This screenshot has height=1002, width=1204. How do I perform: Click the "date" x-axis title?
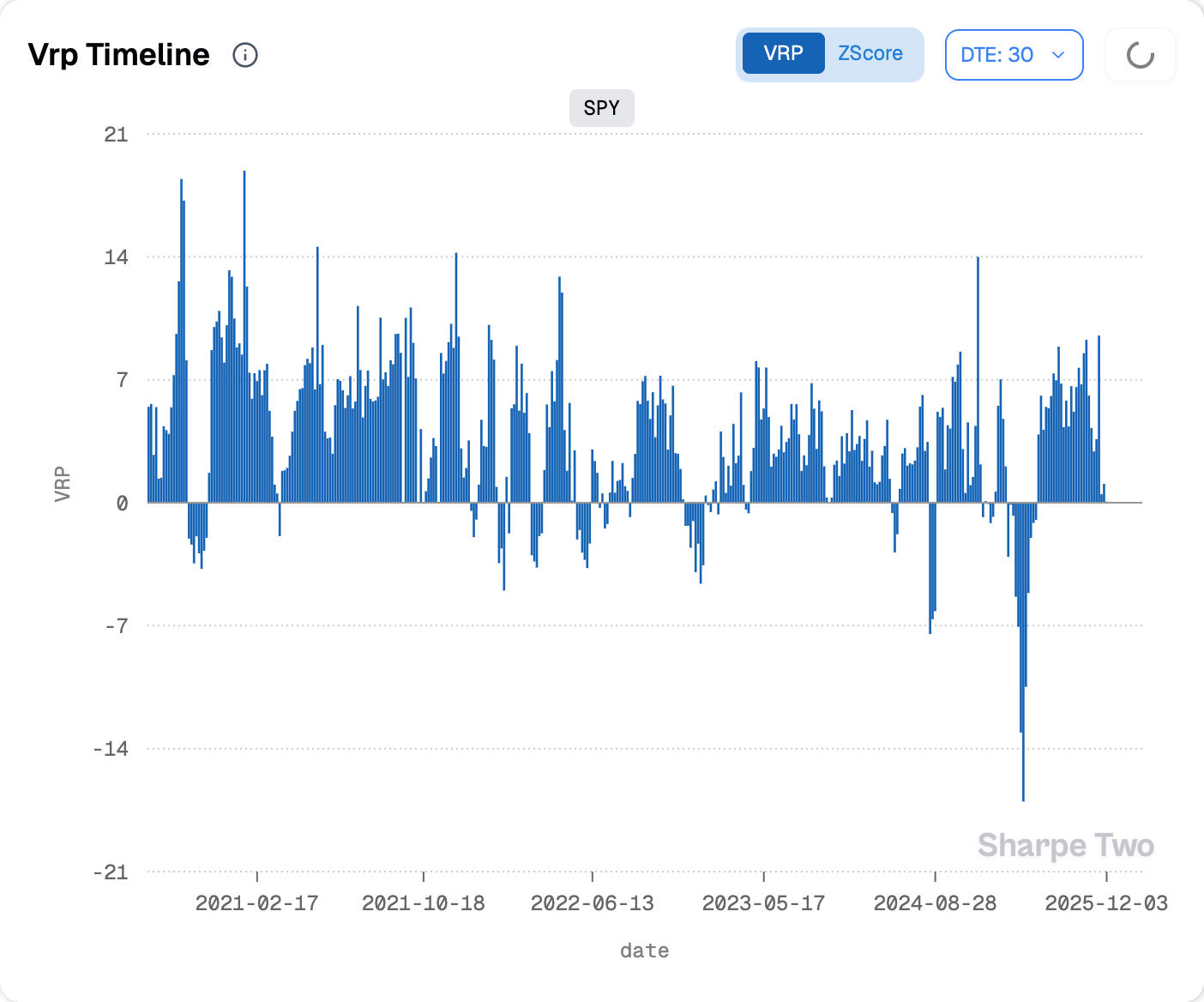click(x=644, y=951)
